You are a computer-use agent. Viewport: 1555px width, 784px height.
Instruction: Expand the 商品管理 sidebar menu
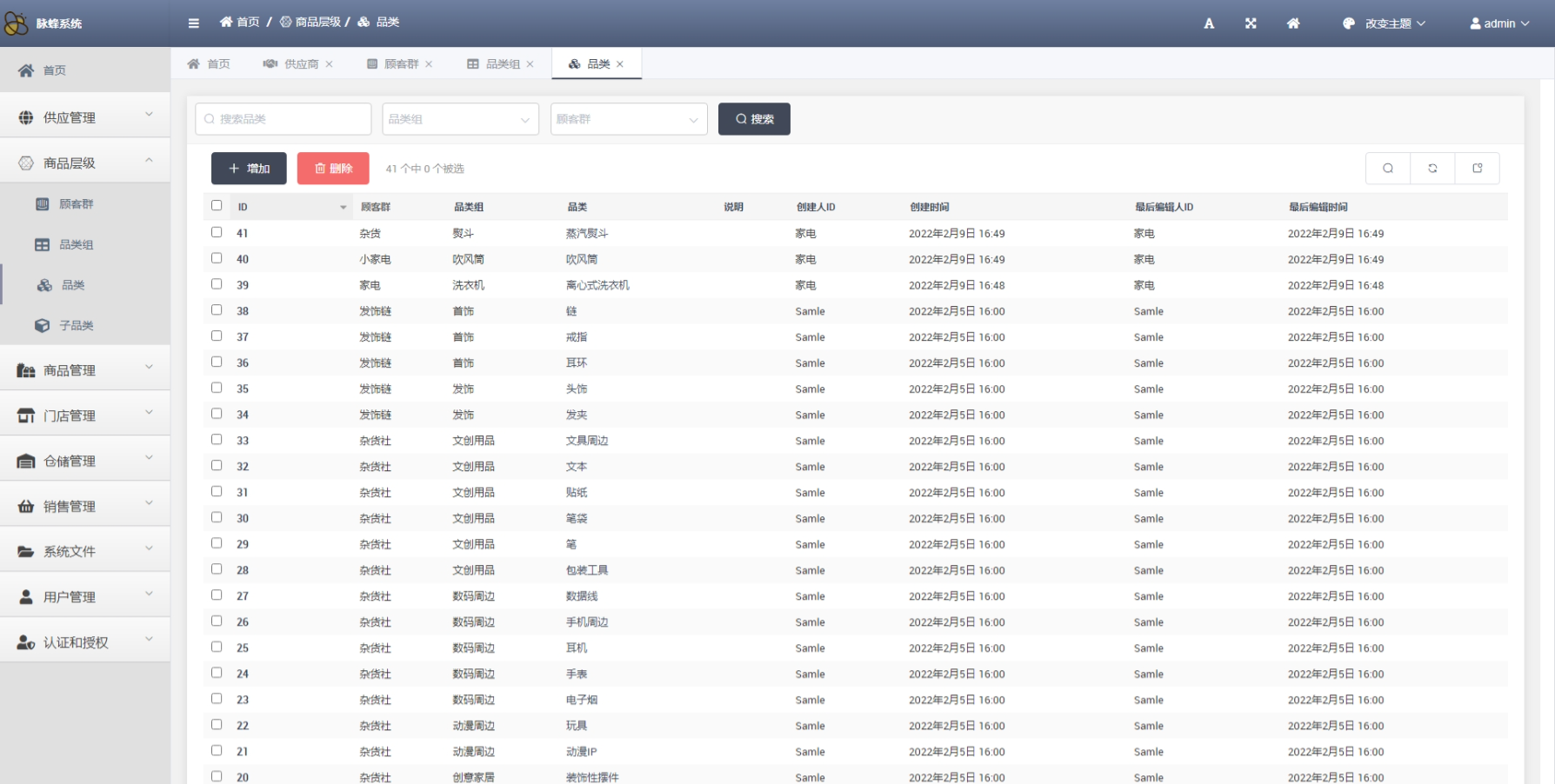[x=85, y=370]
